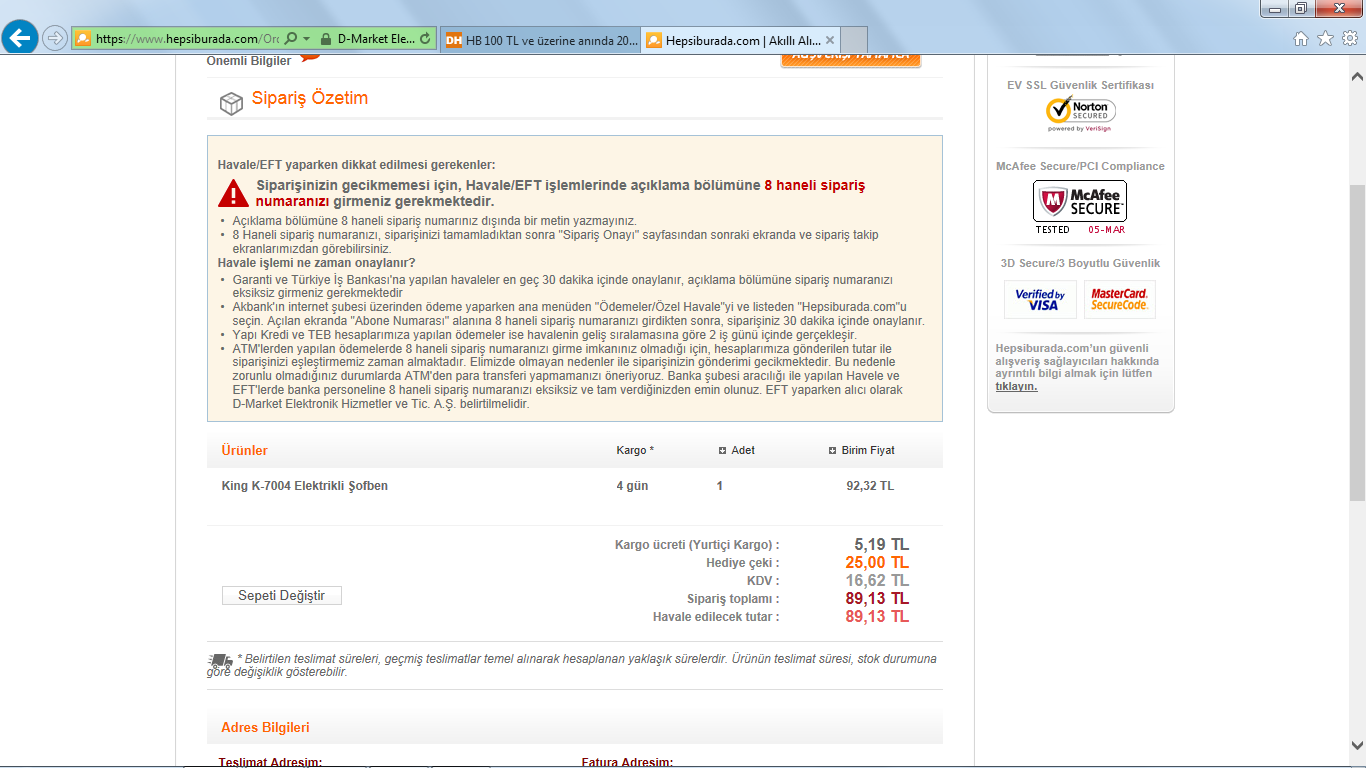Click the Sipariş toplamı amount 89,13 TL

(x=877, y=599)
